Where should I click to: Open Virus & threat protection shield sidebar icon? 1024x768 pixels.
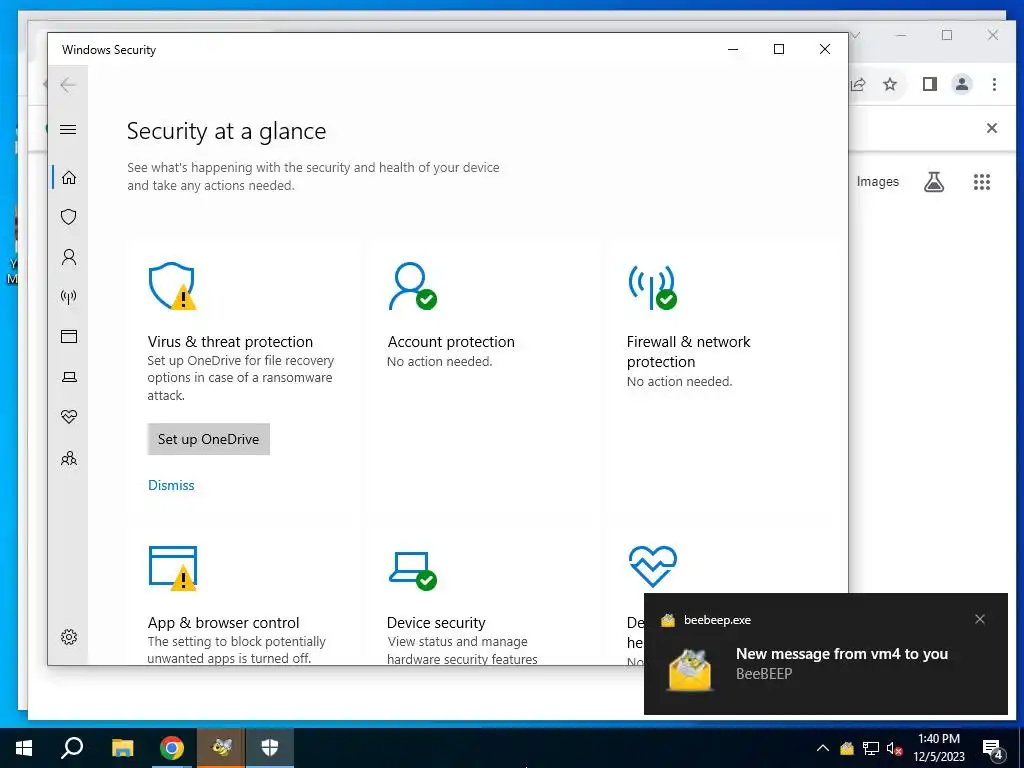(69, 217)
